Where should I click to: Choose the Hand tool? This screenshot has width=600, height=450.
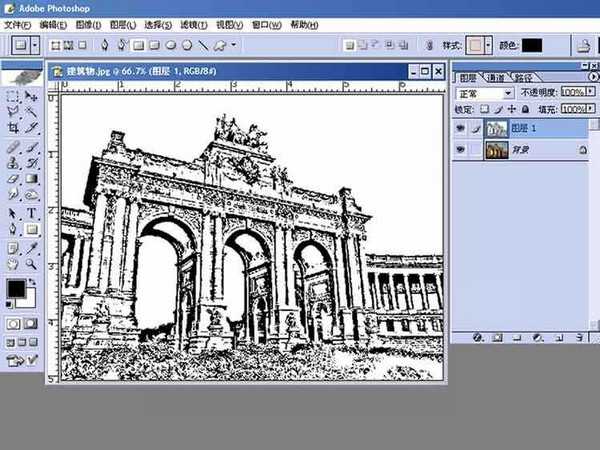[x=13, y=264]
